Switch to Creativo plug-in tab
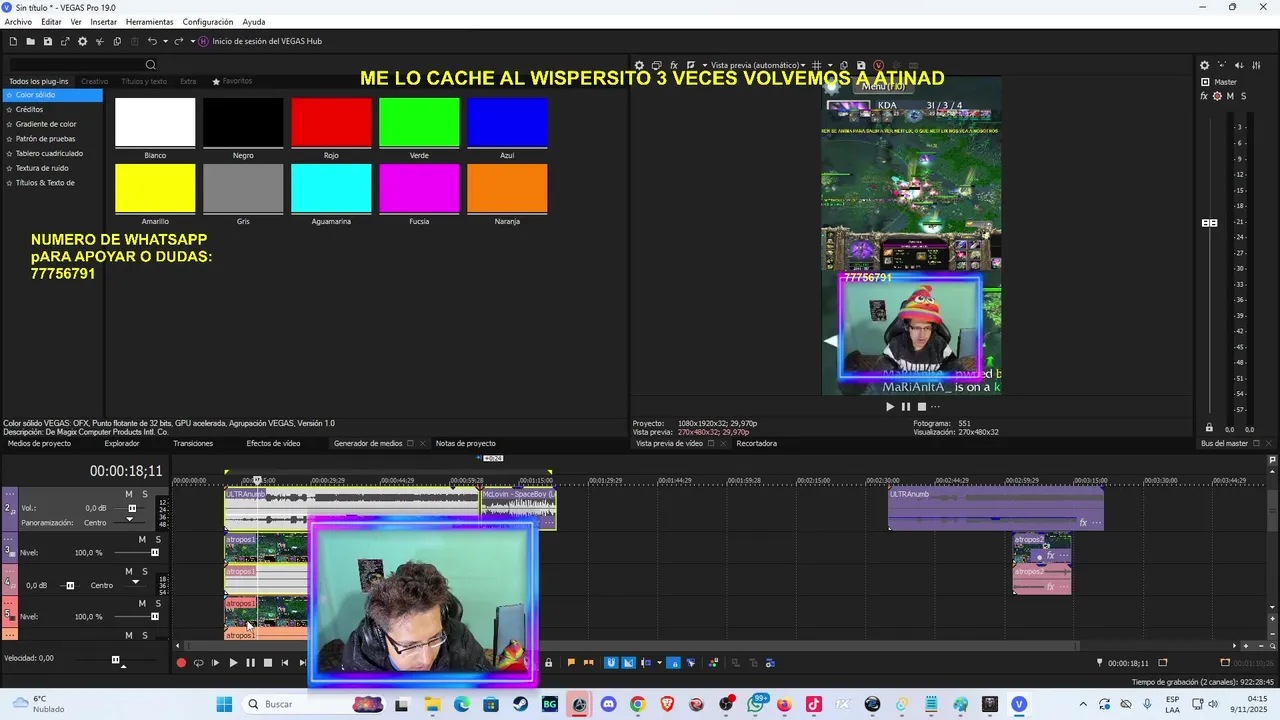 pos(94,81)
